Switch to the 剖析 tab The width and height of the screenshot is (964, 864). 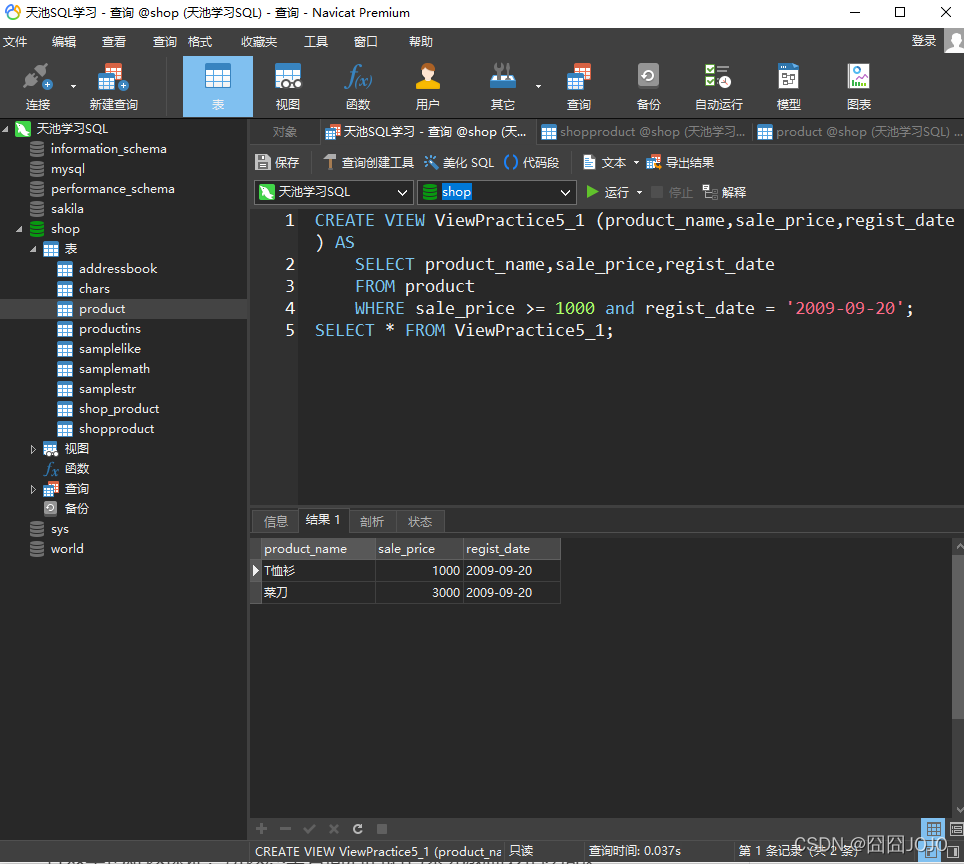(x=372, y=521)
